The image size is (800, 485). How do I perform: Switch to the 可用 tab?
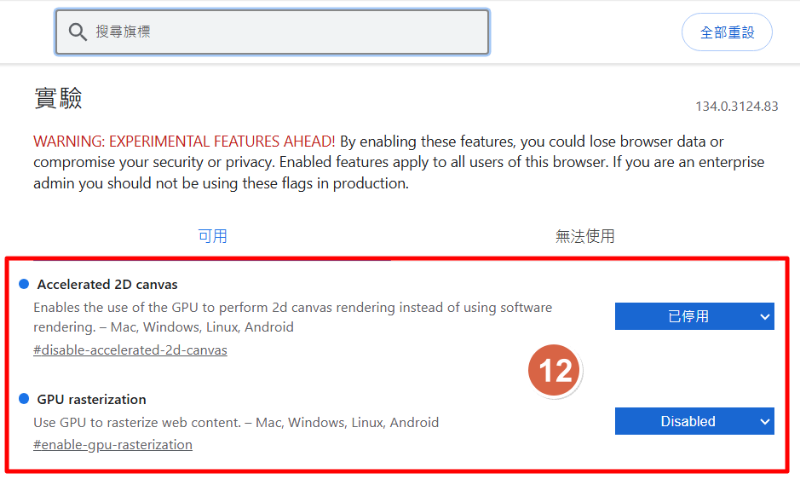[212, 236]
